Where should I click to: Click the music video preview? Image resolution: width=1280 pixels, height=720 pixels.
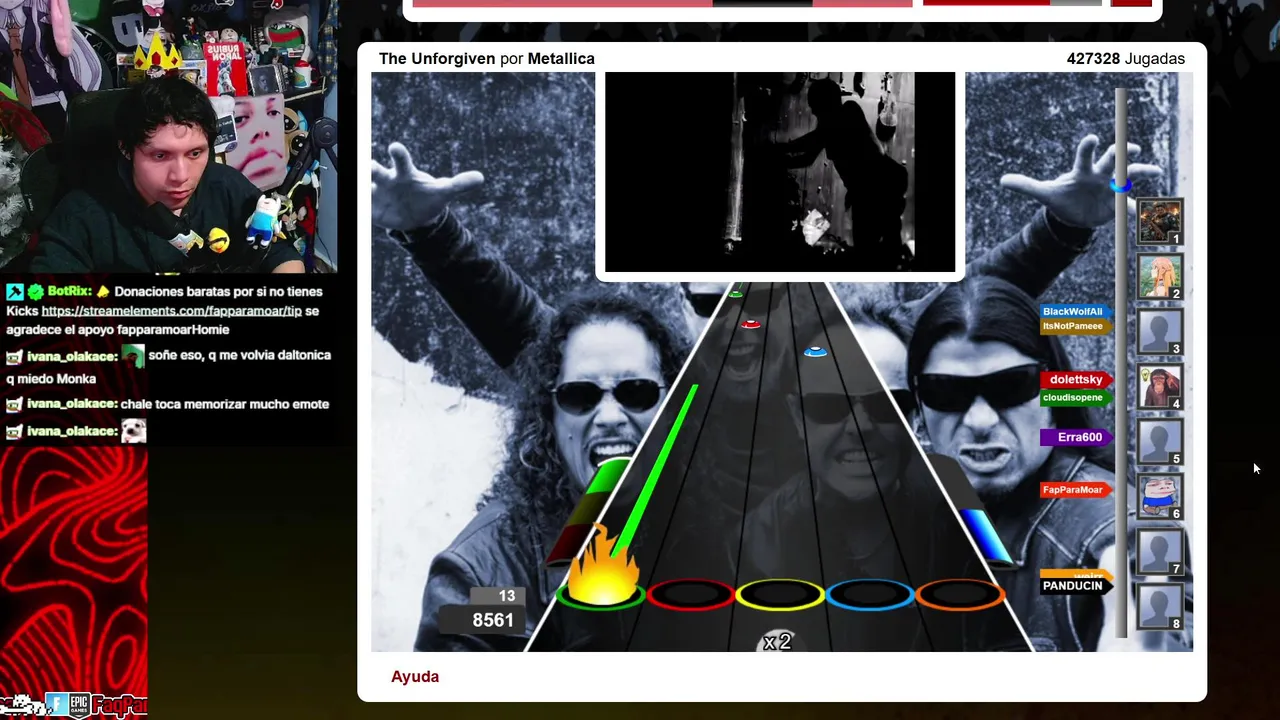(x=780, y=172)
